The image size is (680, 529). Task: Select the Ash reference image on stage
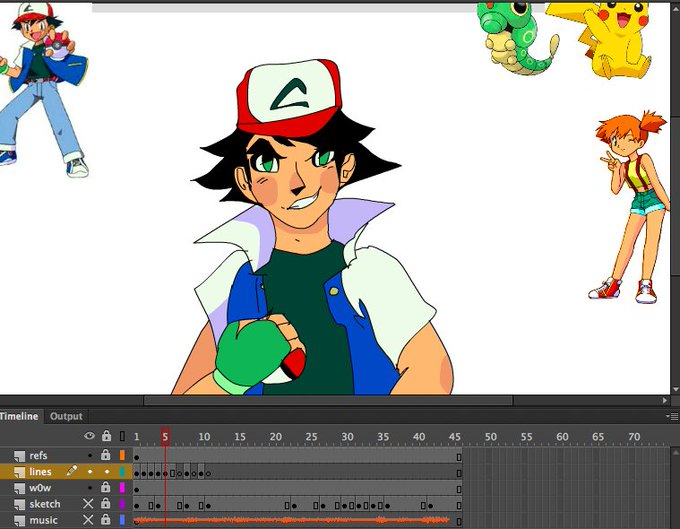point(43,90)
